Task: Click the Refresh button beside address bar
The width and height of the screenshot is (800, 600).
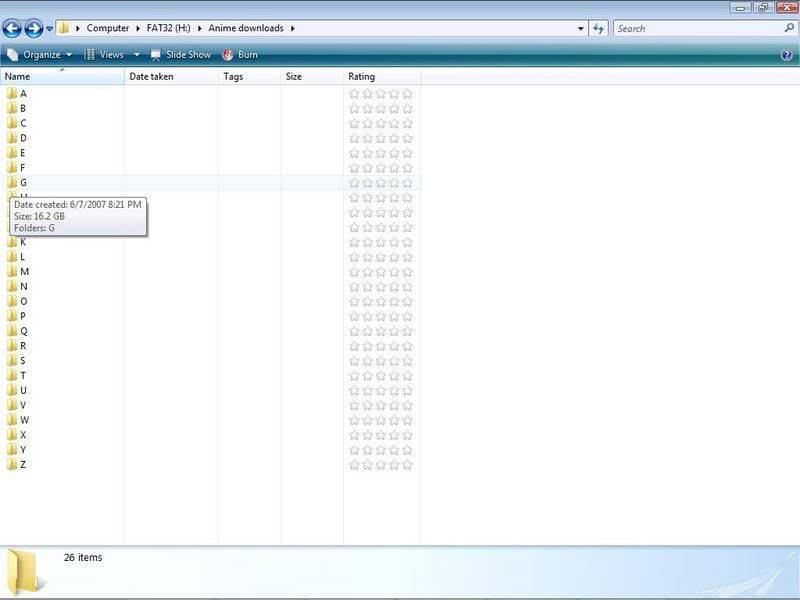Action: pyautogui.click(x=599, y=29)
